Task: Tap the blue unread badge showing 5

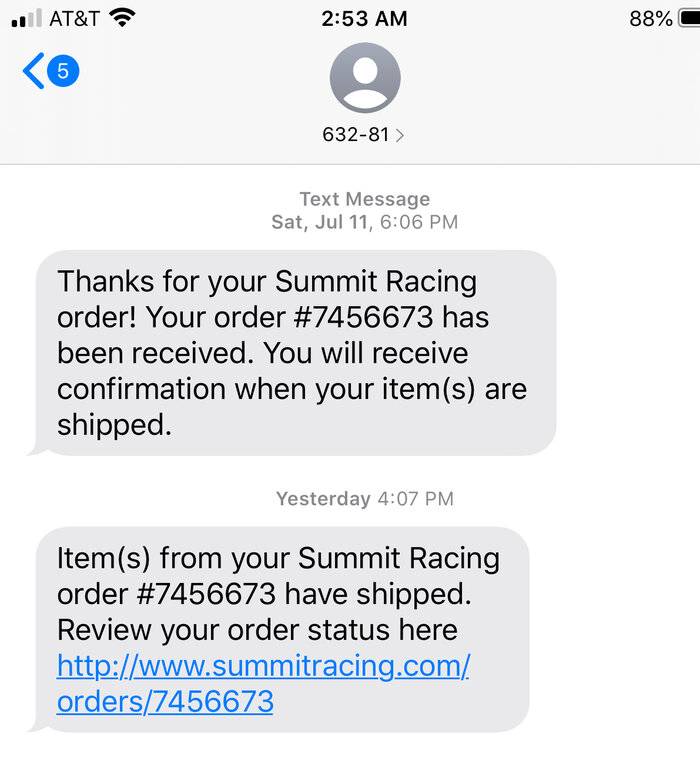Action: pos(63,71)
